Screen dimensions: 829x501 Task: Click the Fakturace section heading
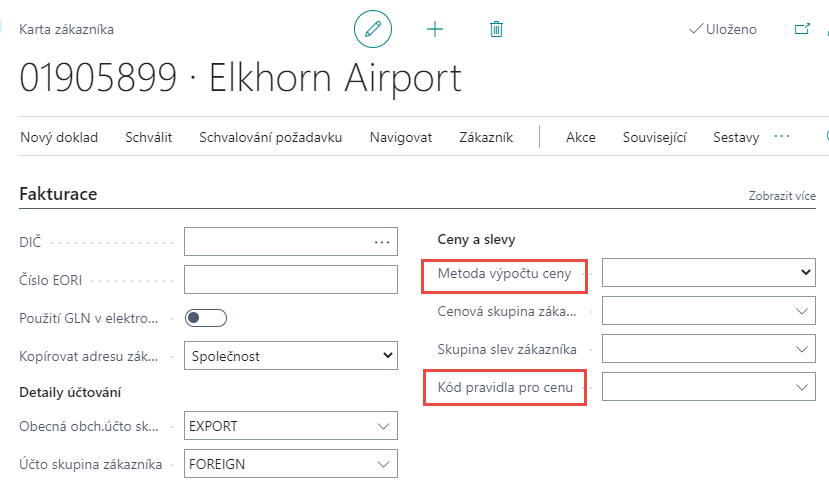58,194
